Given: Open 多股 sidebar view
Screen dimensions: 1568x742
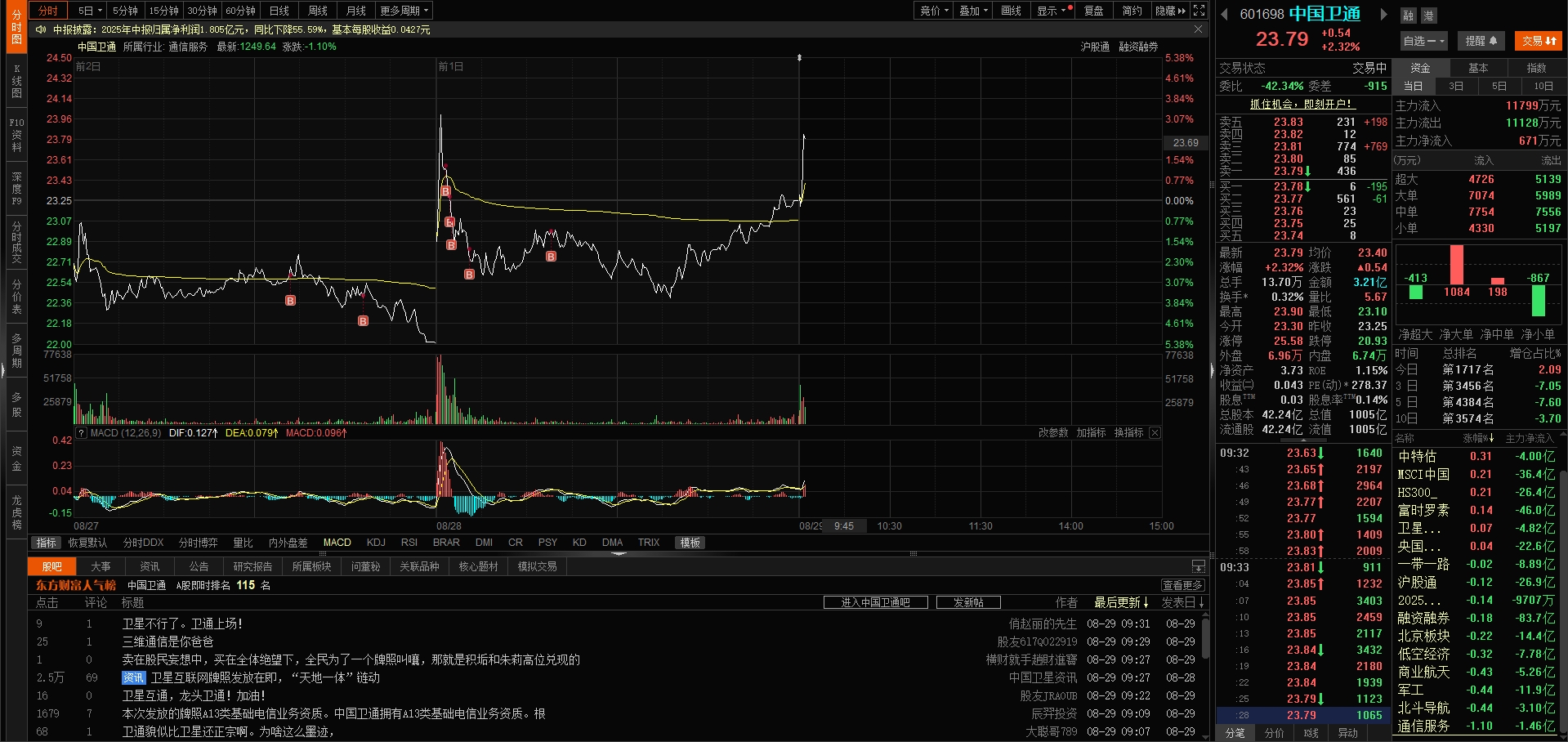Looking at the screenshot, I should 16,405.
